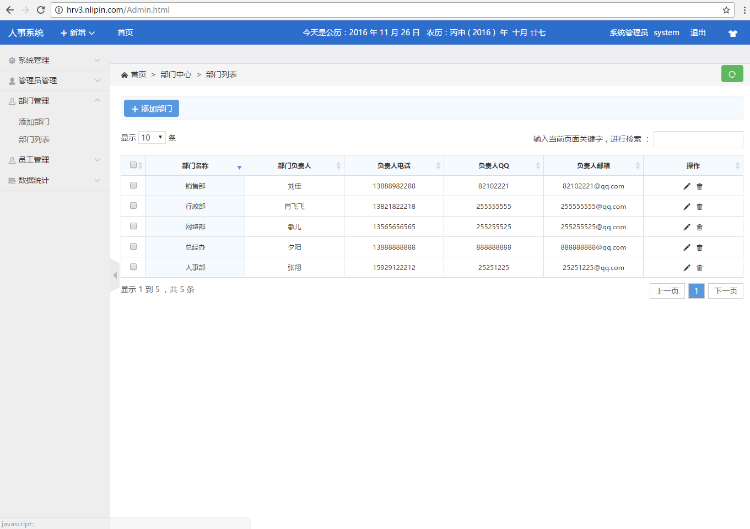Collapse the sidebar with the arrow handle

(x=115, y=275)
